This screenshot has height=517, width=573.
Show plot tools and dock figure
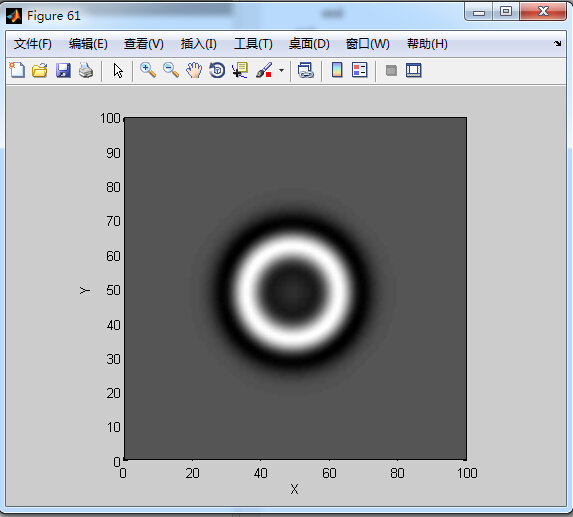click(x=414, y=71)
